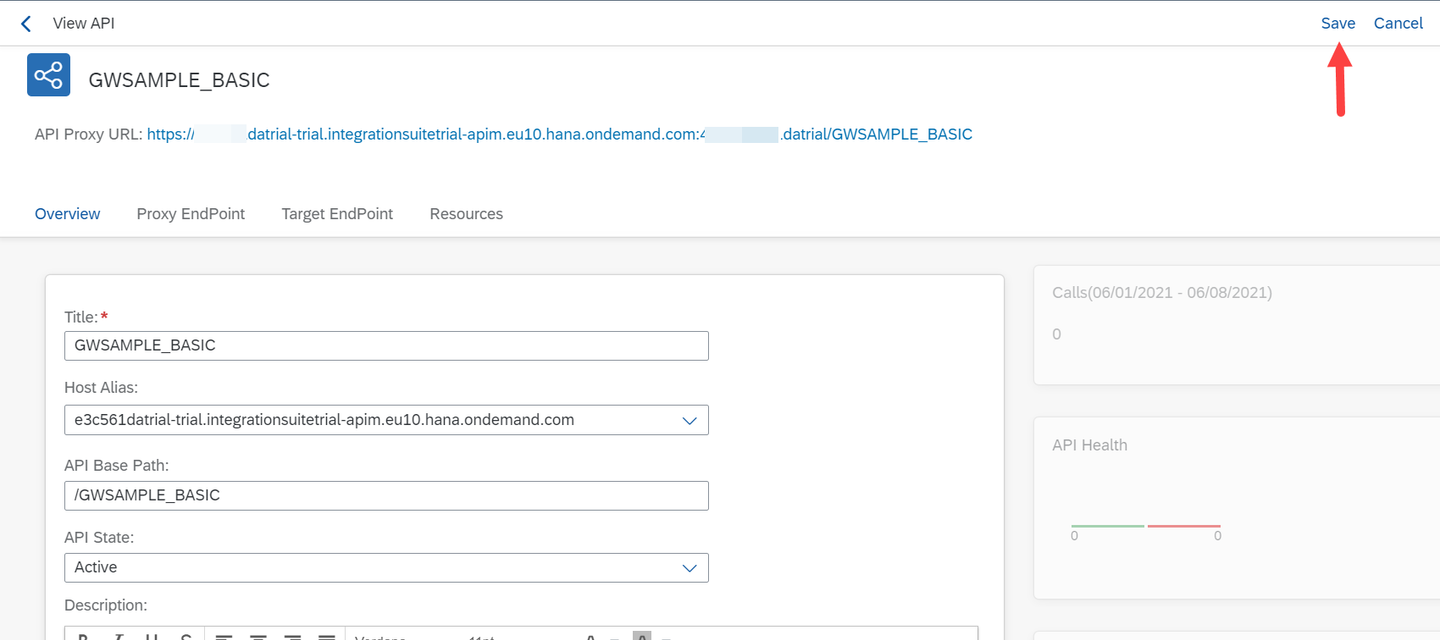1440x640 pixels.
Task: Toggle italic in the Description editor
Action: [118, 637]
